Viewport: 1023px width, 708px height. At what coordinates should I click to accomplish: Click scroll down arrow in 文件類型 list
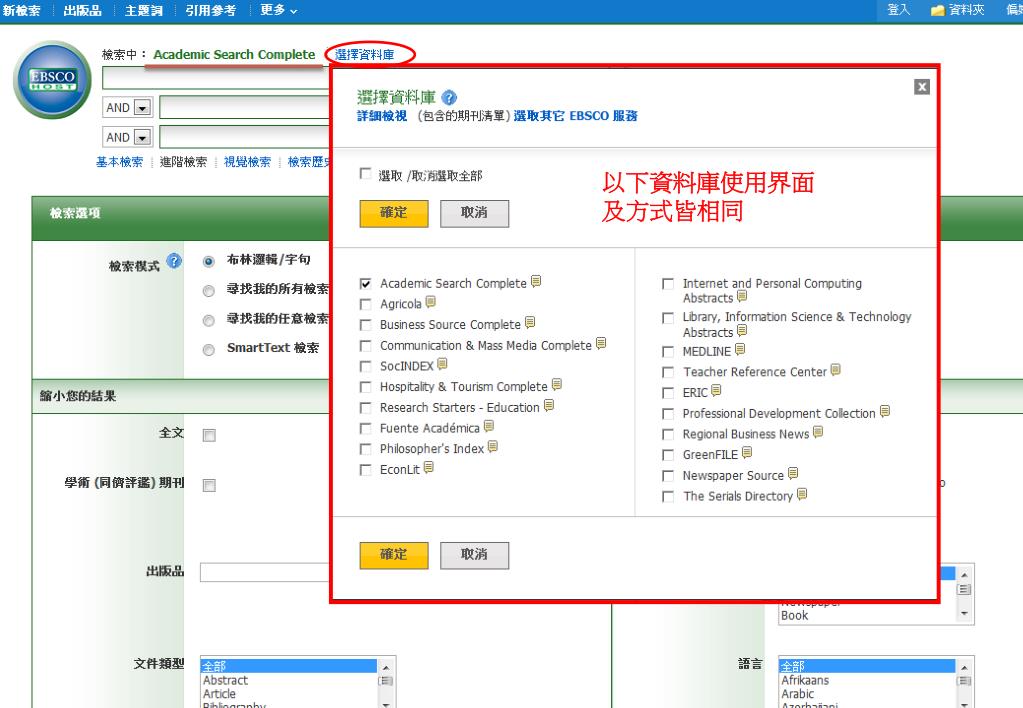(x=386, y=703)
